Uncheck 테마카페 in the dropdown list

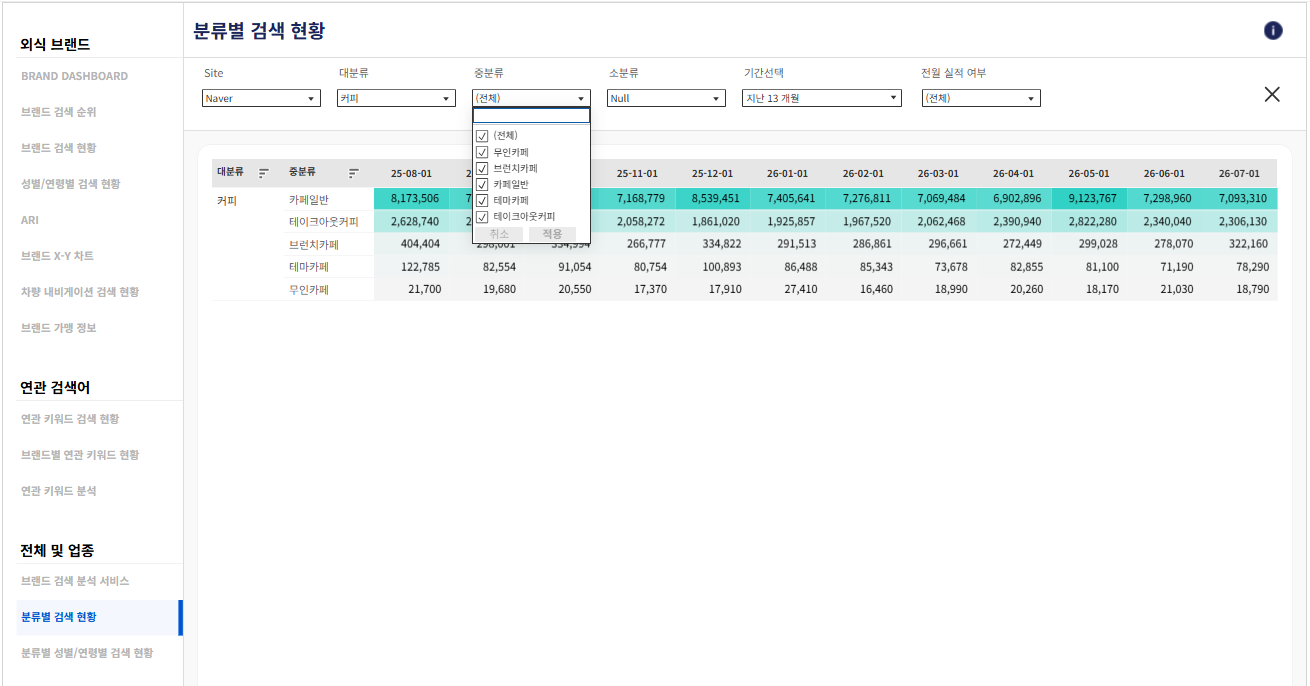[482, 200]
